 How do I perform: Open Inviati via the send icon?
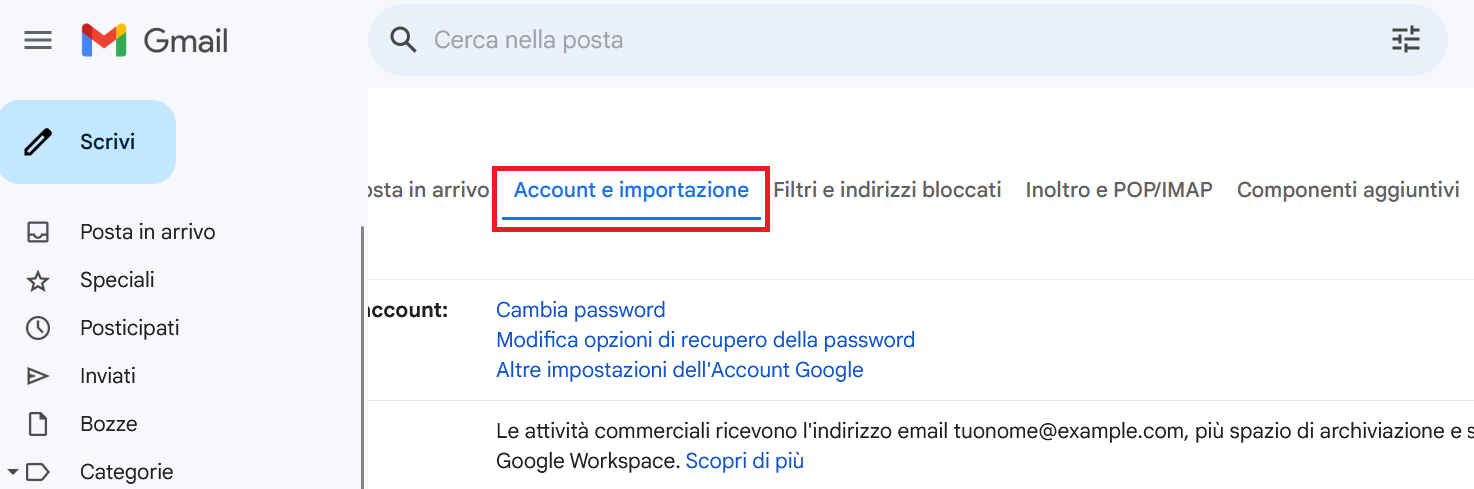(38, 376)
